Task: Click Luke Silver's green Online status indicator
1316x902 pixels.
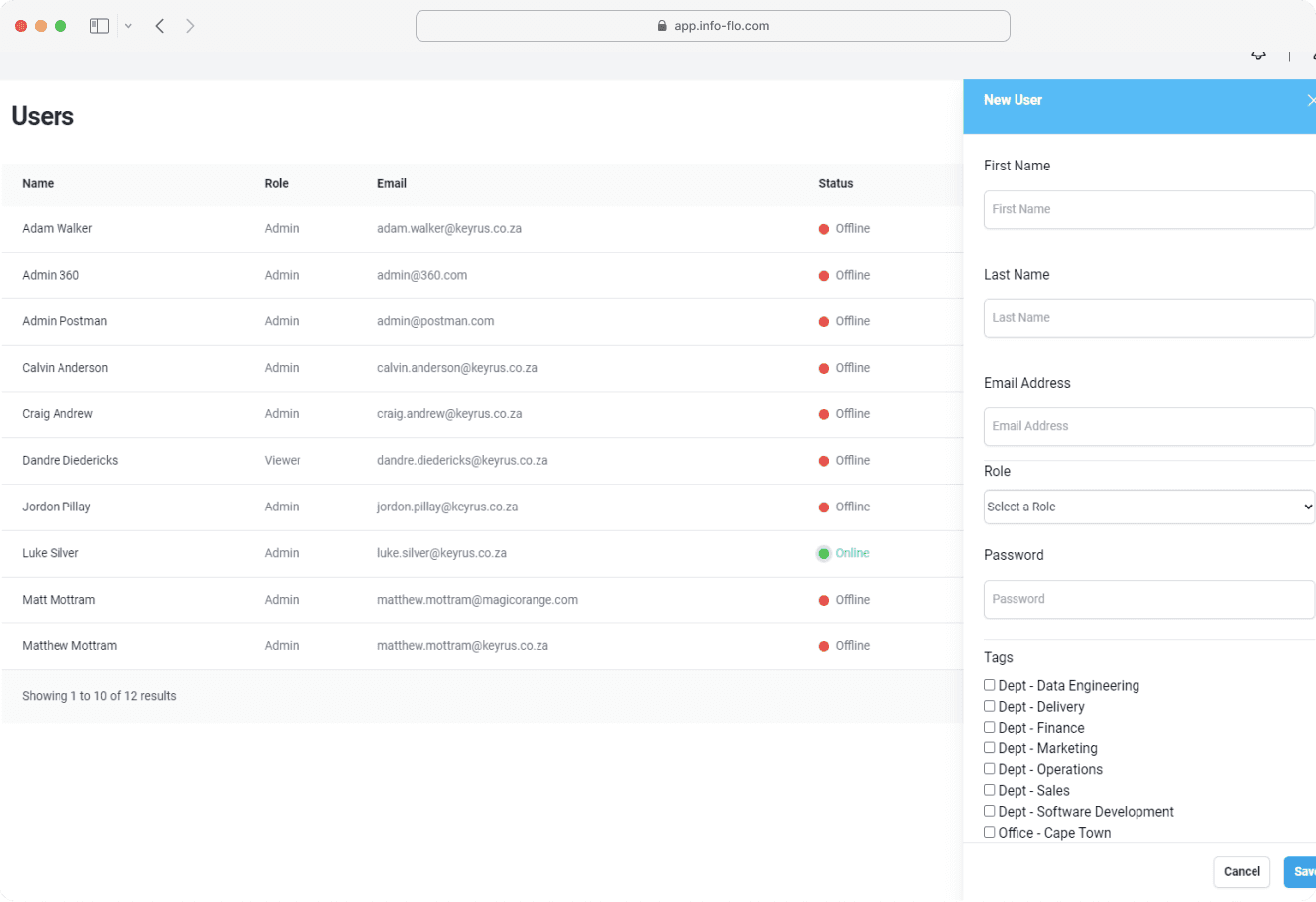Action: 822,553
